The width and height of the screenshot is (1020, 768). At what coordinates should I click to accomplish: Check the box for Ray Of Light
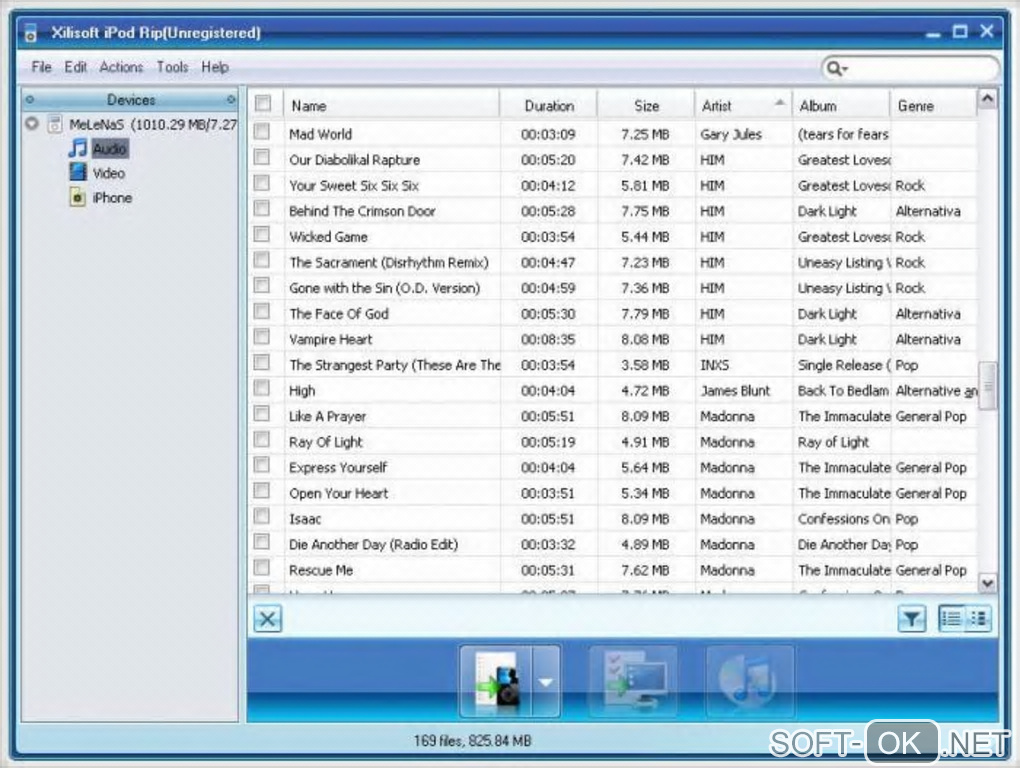(262, 440)
